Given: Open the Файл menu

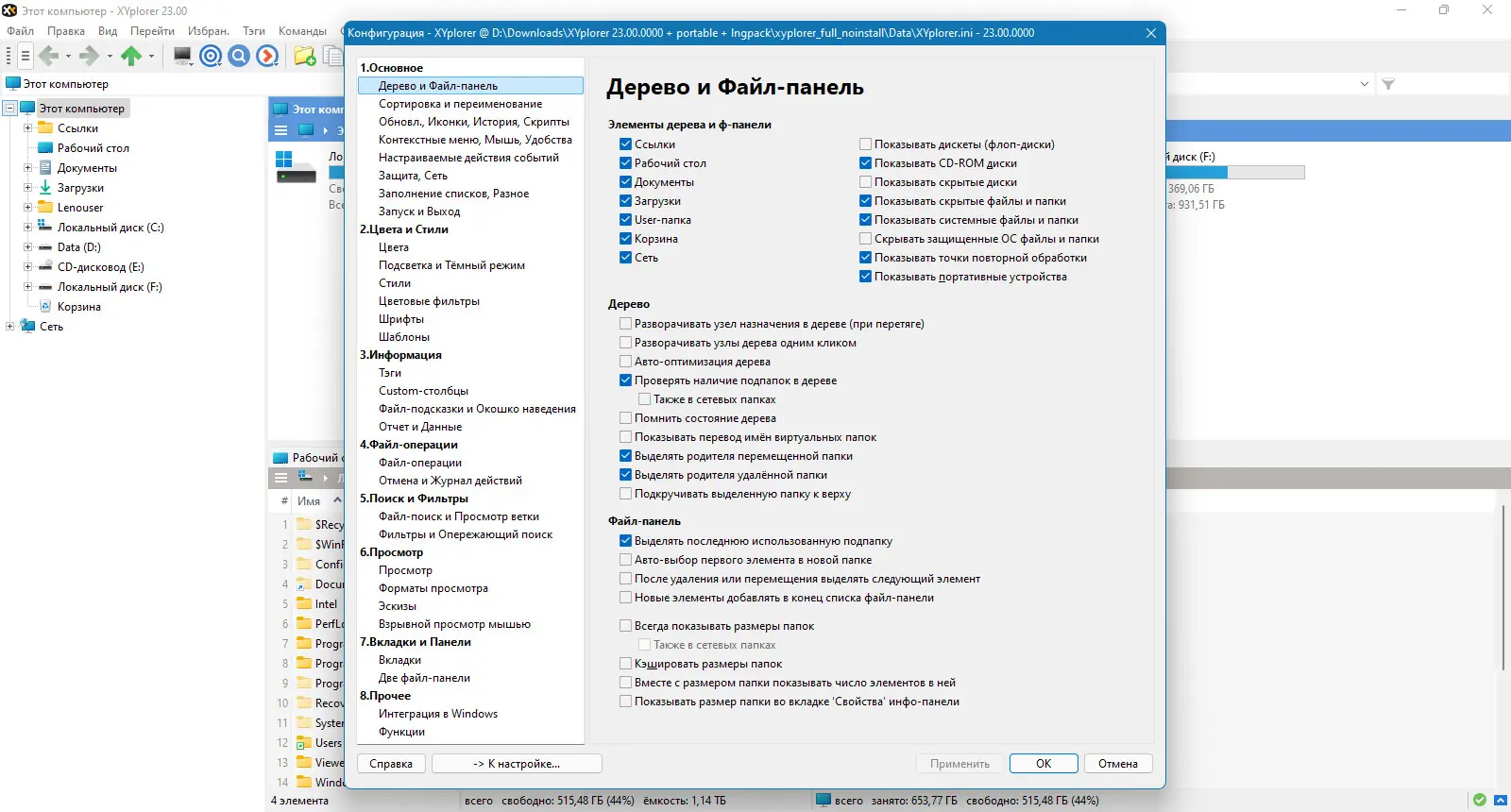Looking at the screenshot, I should (20, 31).
